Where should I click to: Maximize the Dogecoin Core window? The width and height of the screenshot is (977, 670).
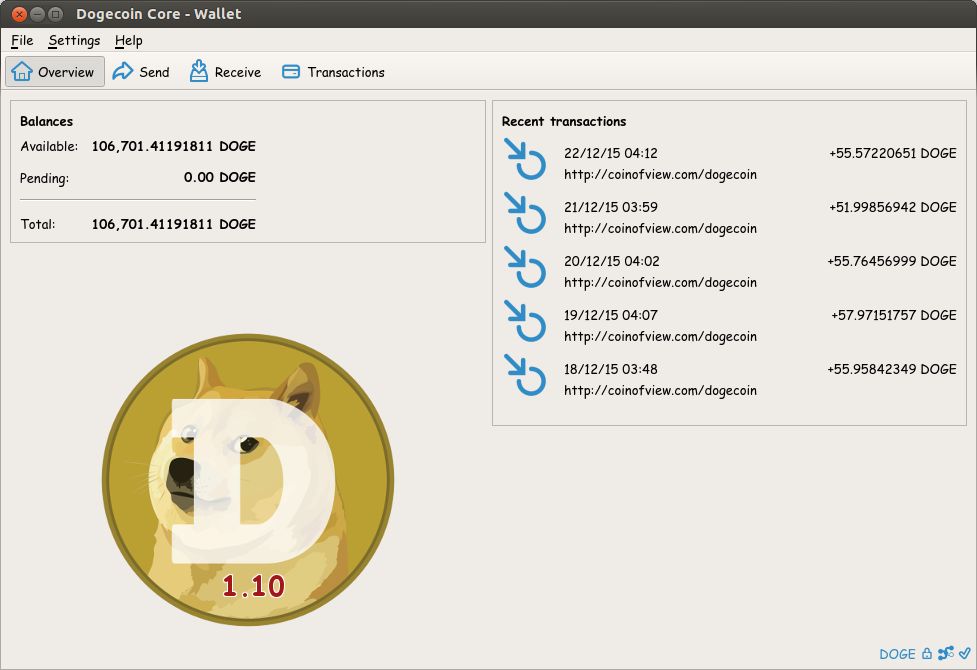point(55,14)
